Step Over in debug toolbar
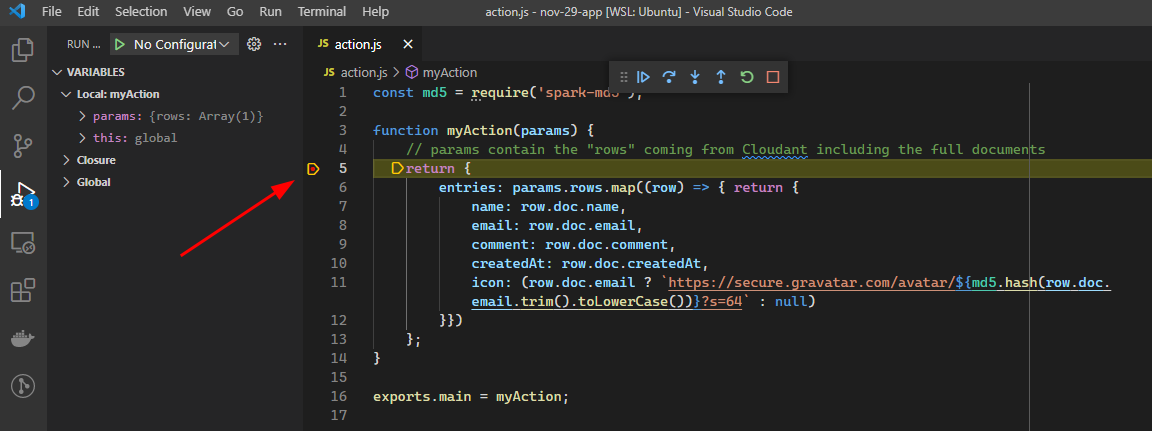Screen dimensions: 1152x431 [x=669, y=77]
